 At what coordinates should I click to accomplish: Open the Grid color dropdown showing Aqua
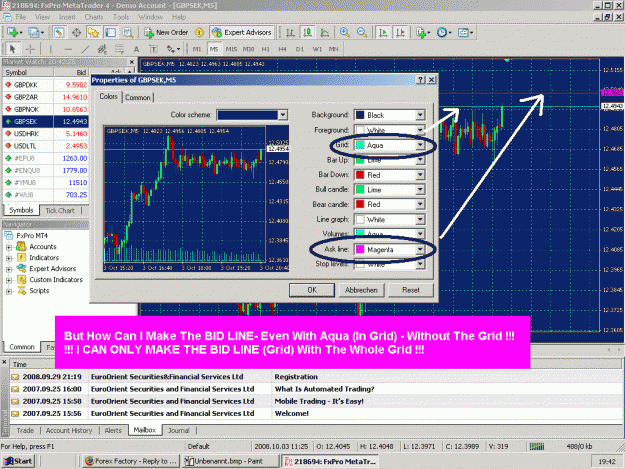point(420,145)
